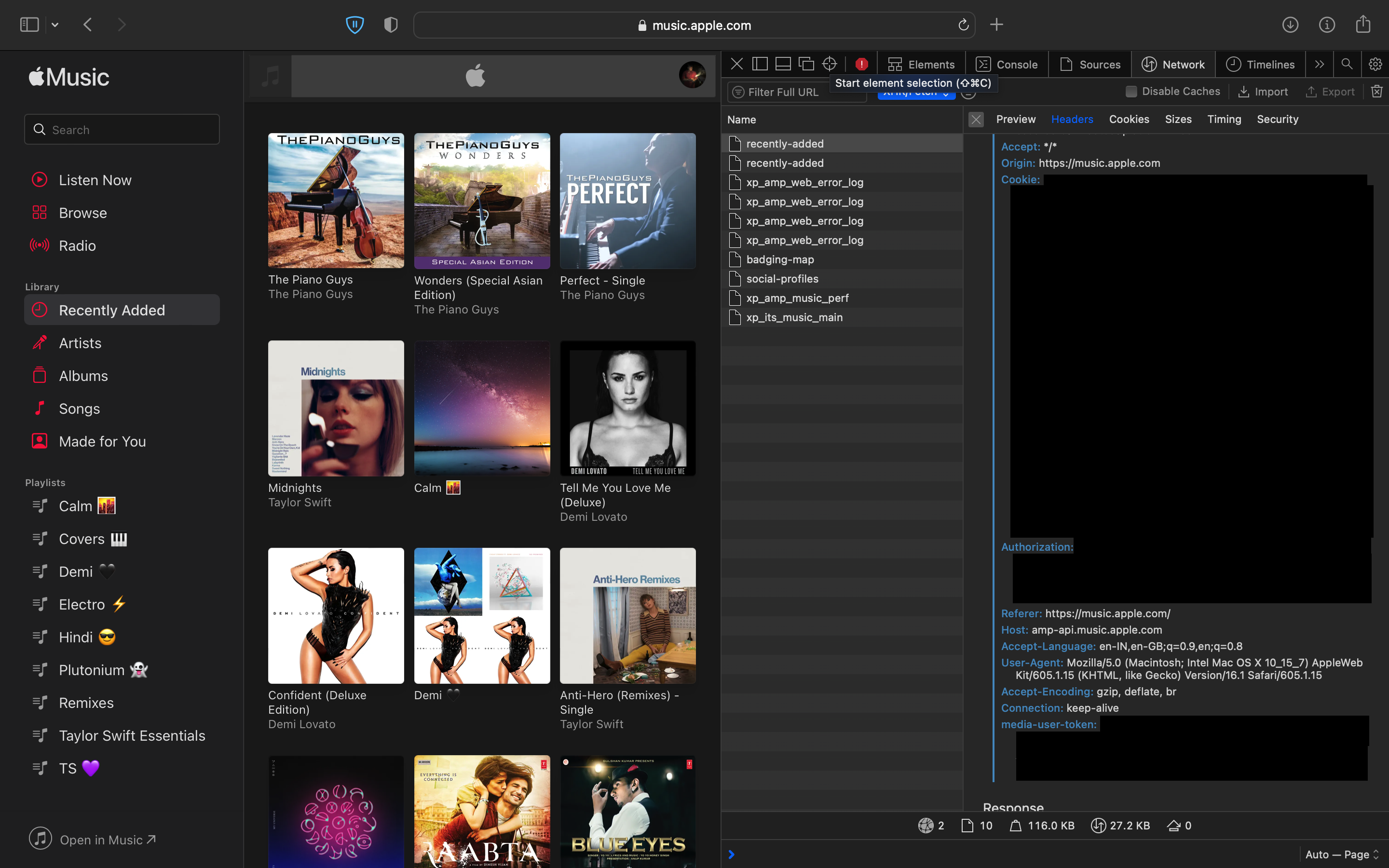Image resolution: width=1389 pixels, height=868 pixels.
Task: Click the Filter Full URL field
Action: tap(797, 92)
